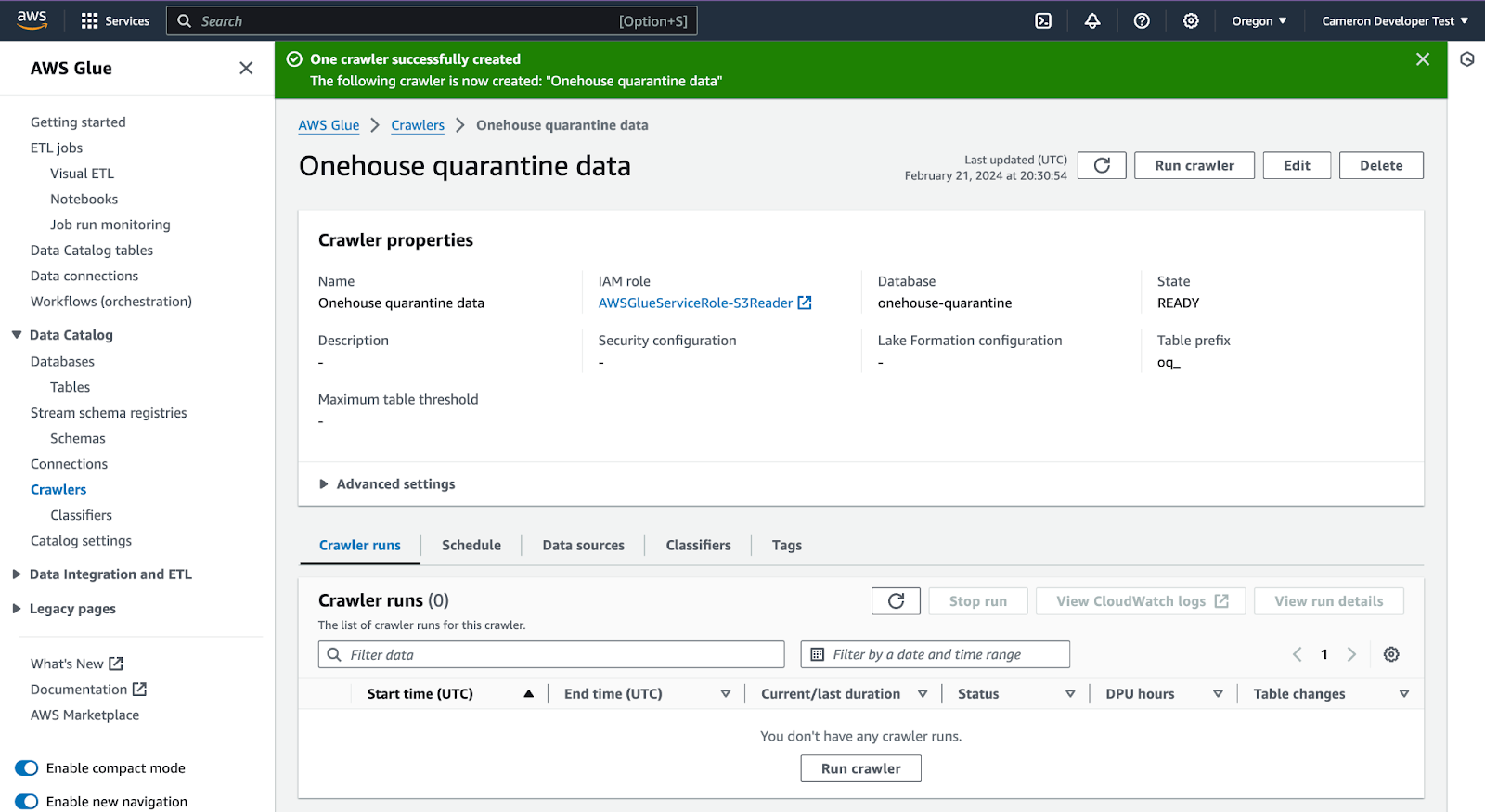Switch to the Classifiers tab
Screen dimensions: 1485x812
point(698,546)
